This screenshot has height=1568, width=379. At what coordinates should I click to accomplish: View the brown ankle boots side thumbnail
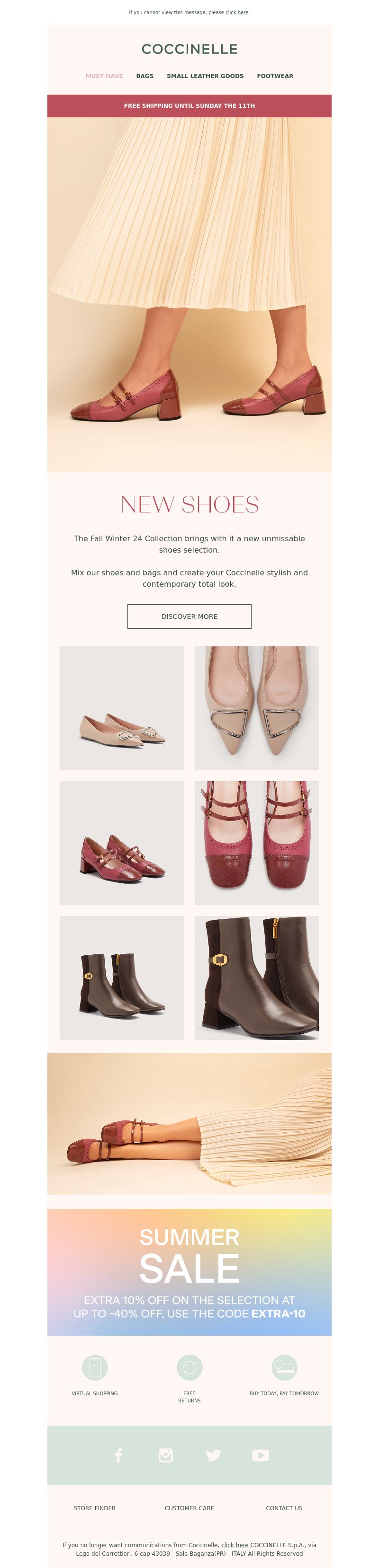click(x=122, y=978)
